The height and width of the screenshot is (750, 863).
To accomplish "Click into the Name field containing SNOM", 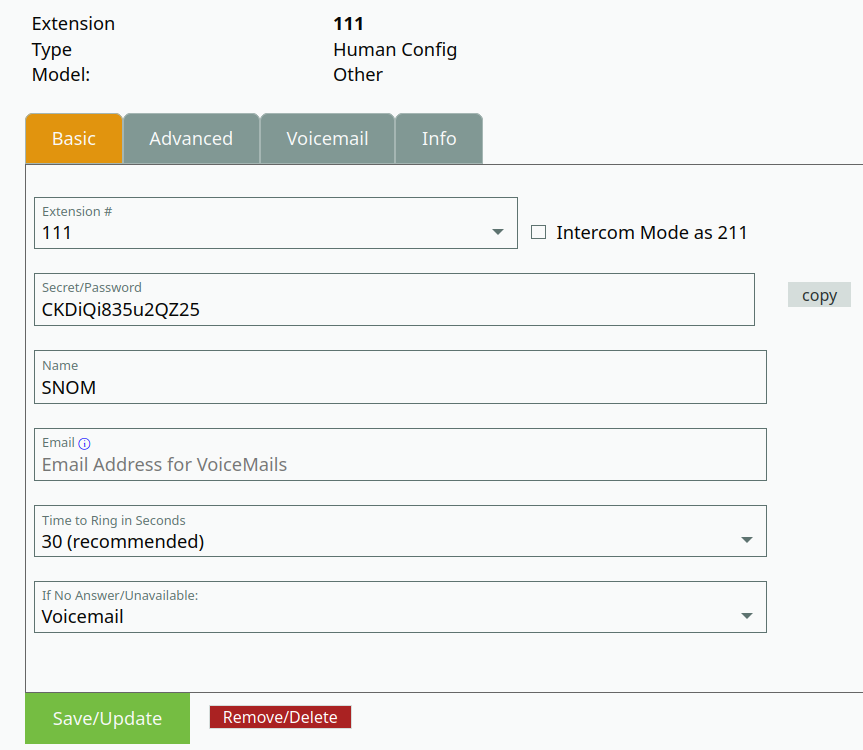I will pos(400,386).
